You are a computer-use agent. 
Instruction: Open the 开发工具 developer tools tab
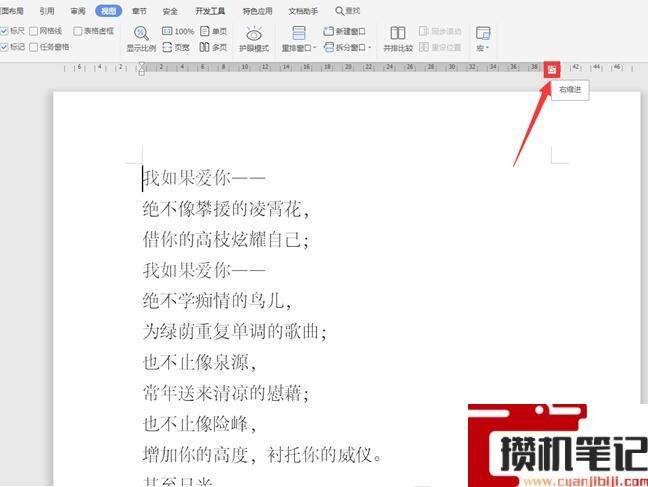tap(210, 11)
